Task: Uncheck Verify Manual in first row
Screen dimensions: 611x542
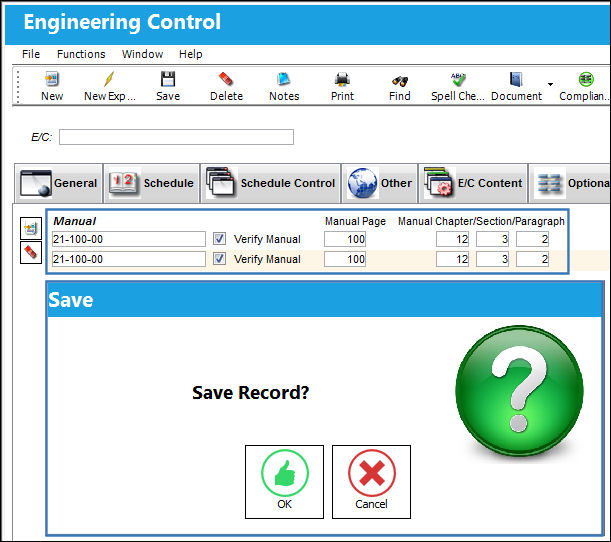Action: pyautogui.click(x=219, y=238)
